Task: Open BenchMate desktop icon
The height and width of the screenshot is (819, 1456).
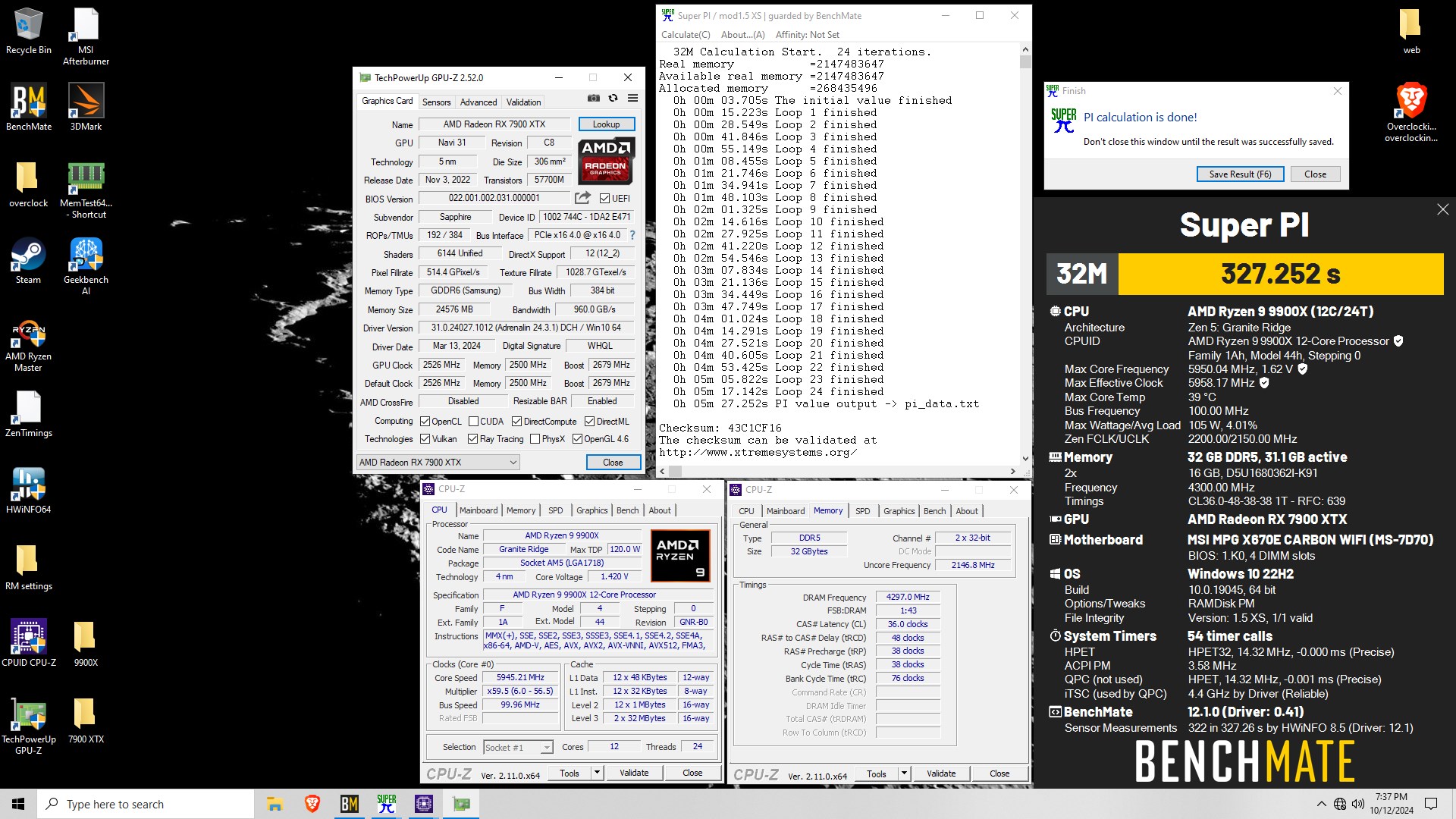Action: click(29, 108)
